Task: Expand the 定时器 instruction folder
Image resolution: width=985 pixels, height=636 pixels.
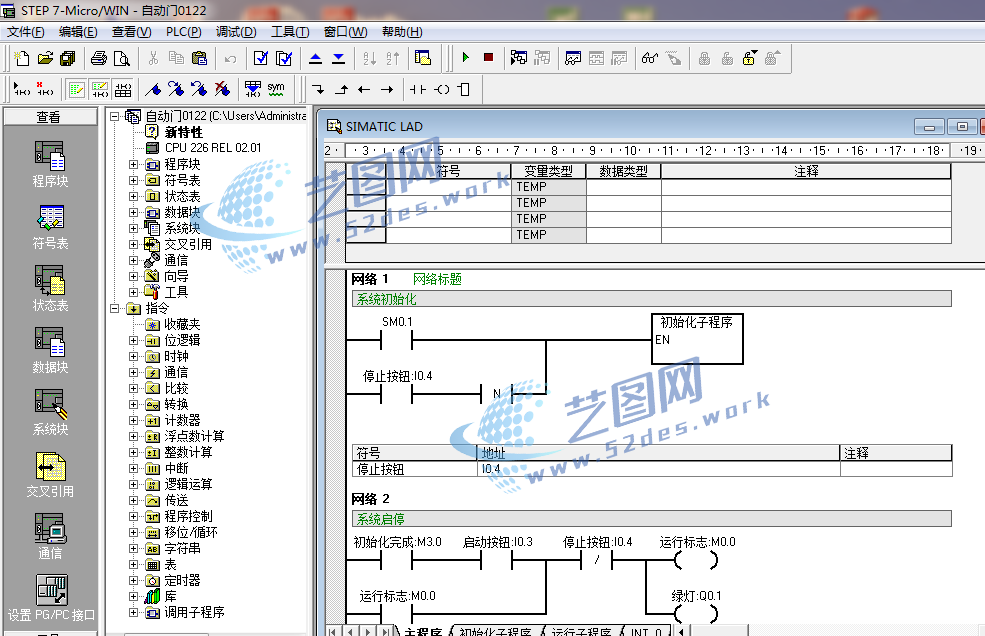Action: [x=133, y=580]
